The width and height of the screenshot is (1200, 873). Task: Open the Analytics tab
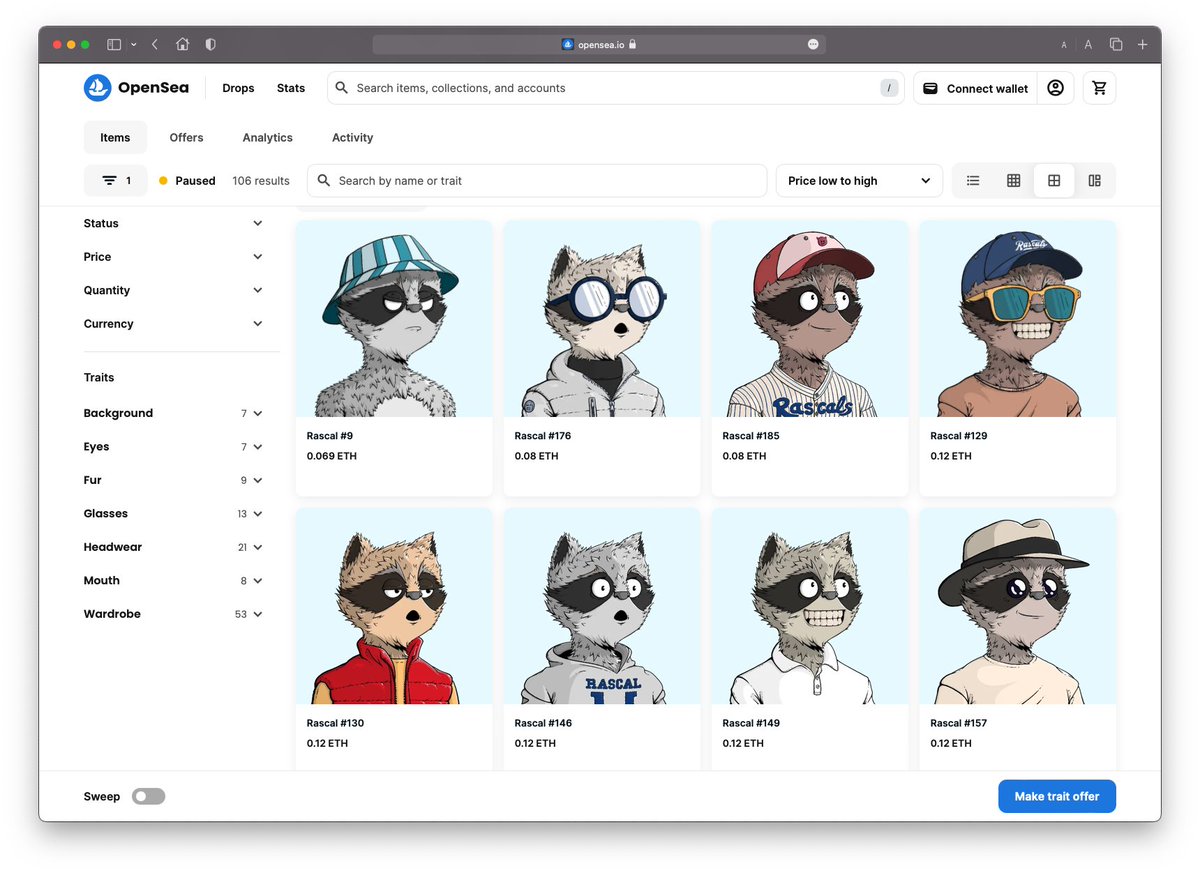268,138
